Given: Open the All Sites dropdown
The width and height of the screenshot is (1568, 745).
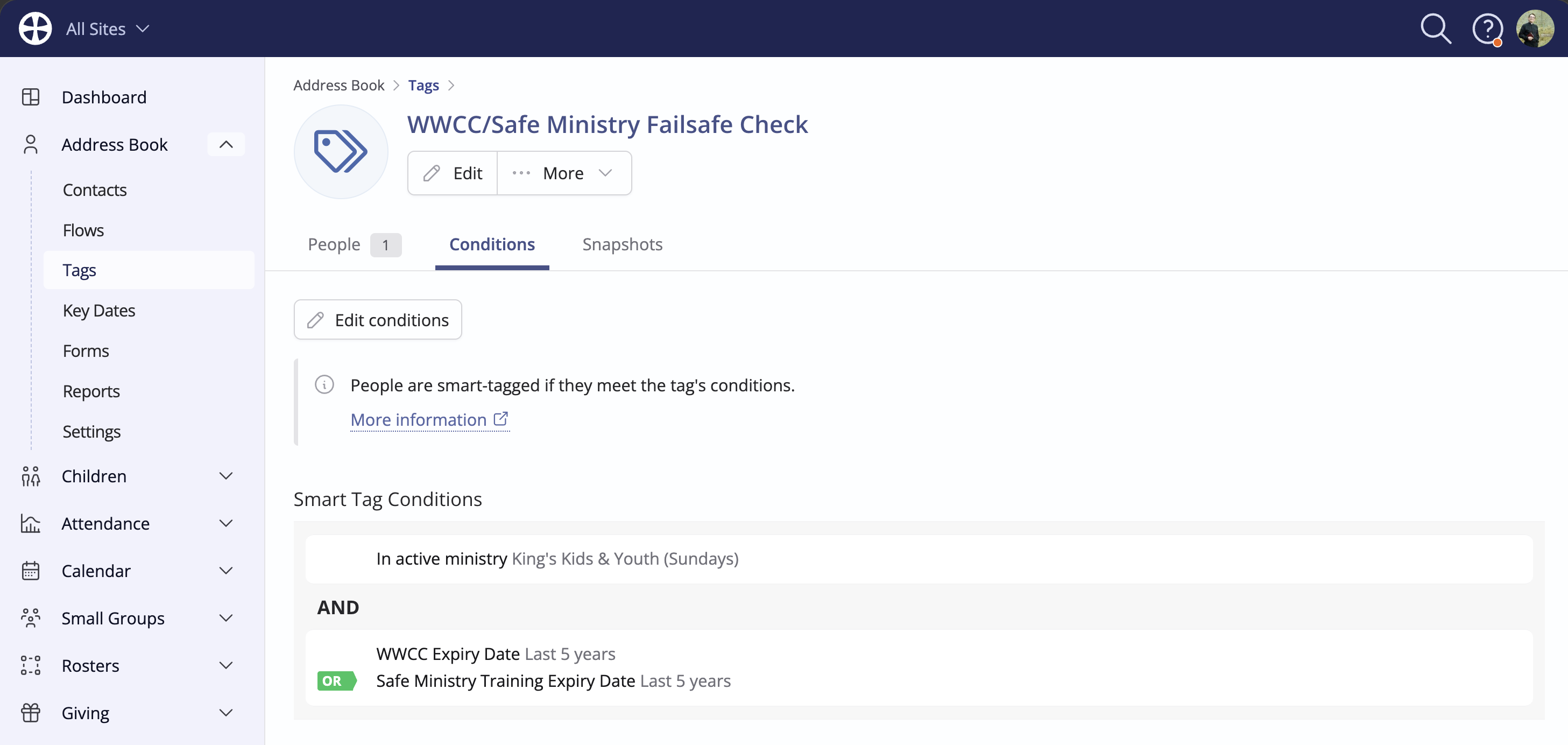Looking at the screenshot, I should click(108, 29).
